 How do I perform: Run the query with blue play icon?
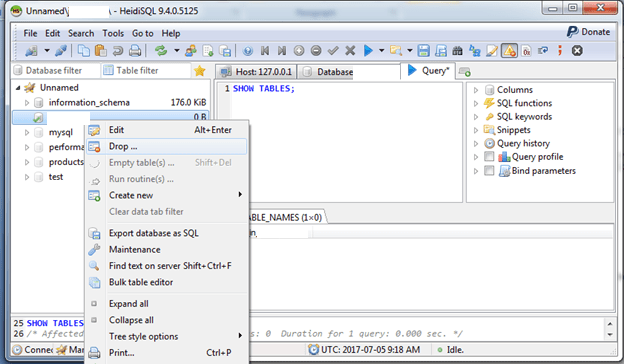[x=368, y=51]
